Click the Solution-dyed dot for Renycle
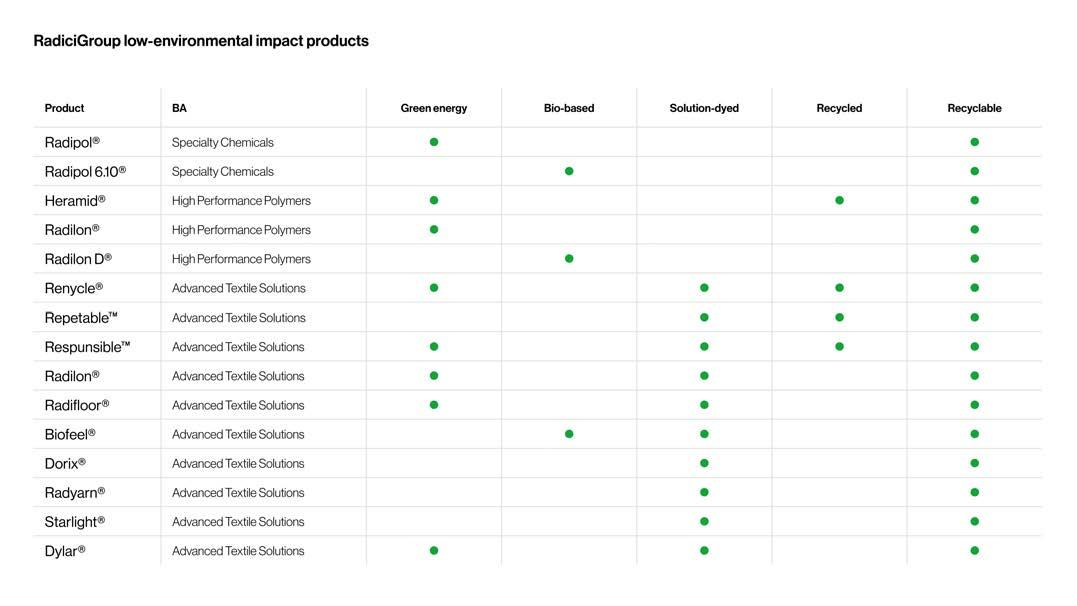The image size is (1077, 606). tap(704, 288)
